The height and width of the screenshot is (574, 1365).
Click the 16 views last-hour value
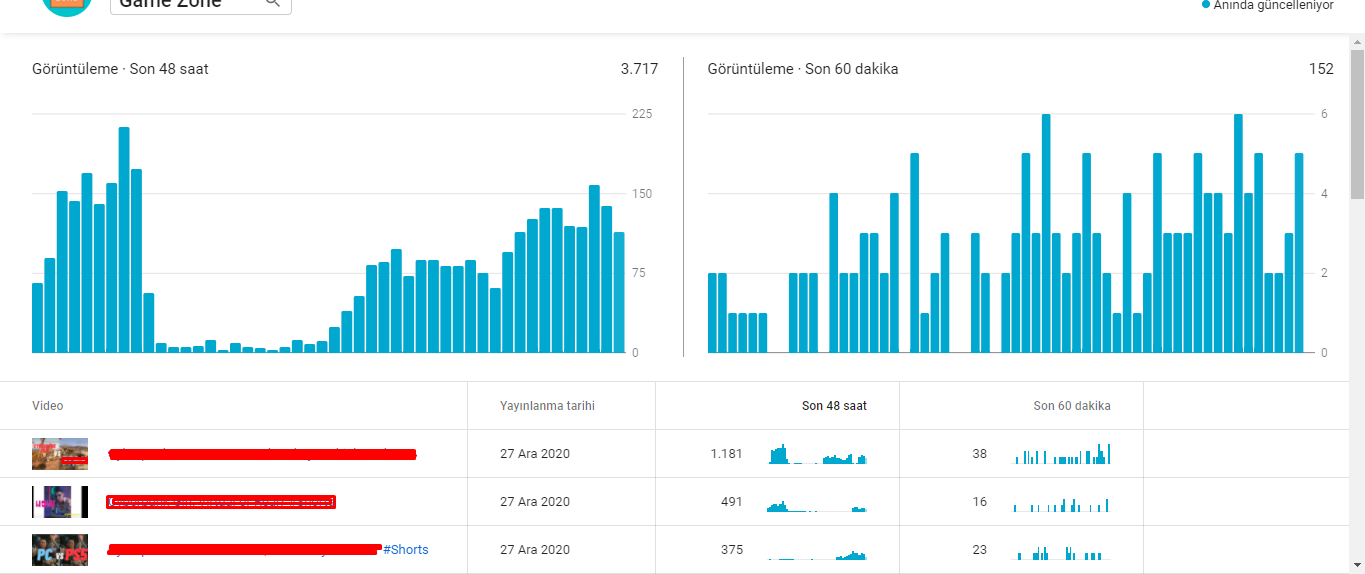980,502
